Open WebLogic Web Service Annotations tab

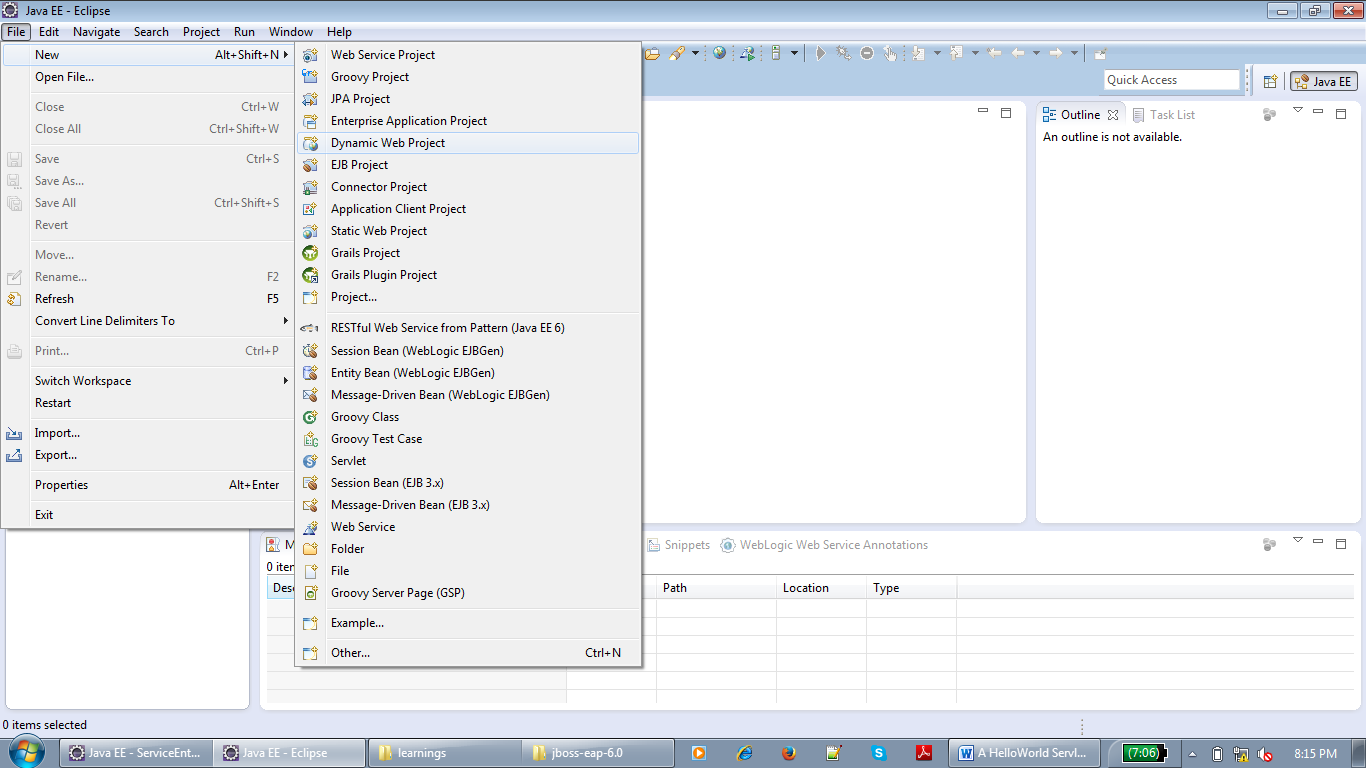824,545
